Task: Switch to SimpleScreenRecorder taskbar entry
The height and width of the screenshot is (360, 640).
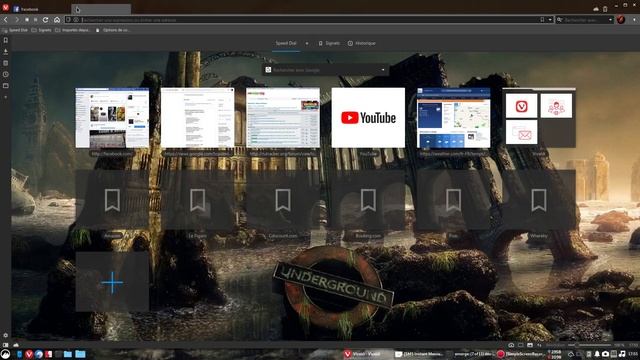Action: [521, 354]
